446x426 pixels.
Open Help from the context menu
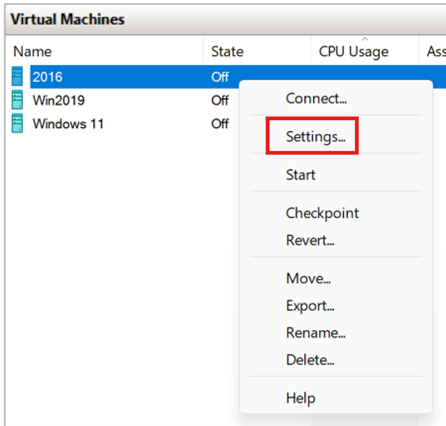(x=301, y=398)
